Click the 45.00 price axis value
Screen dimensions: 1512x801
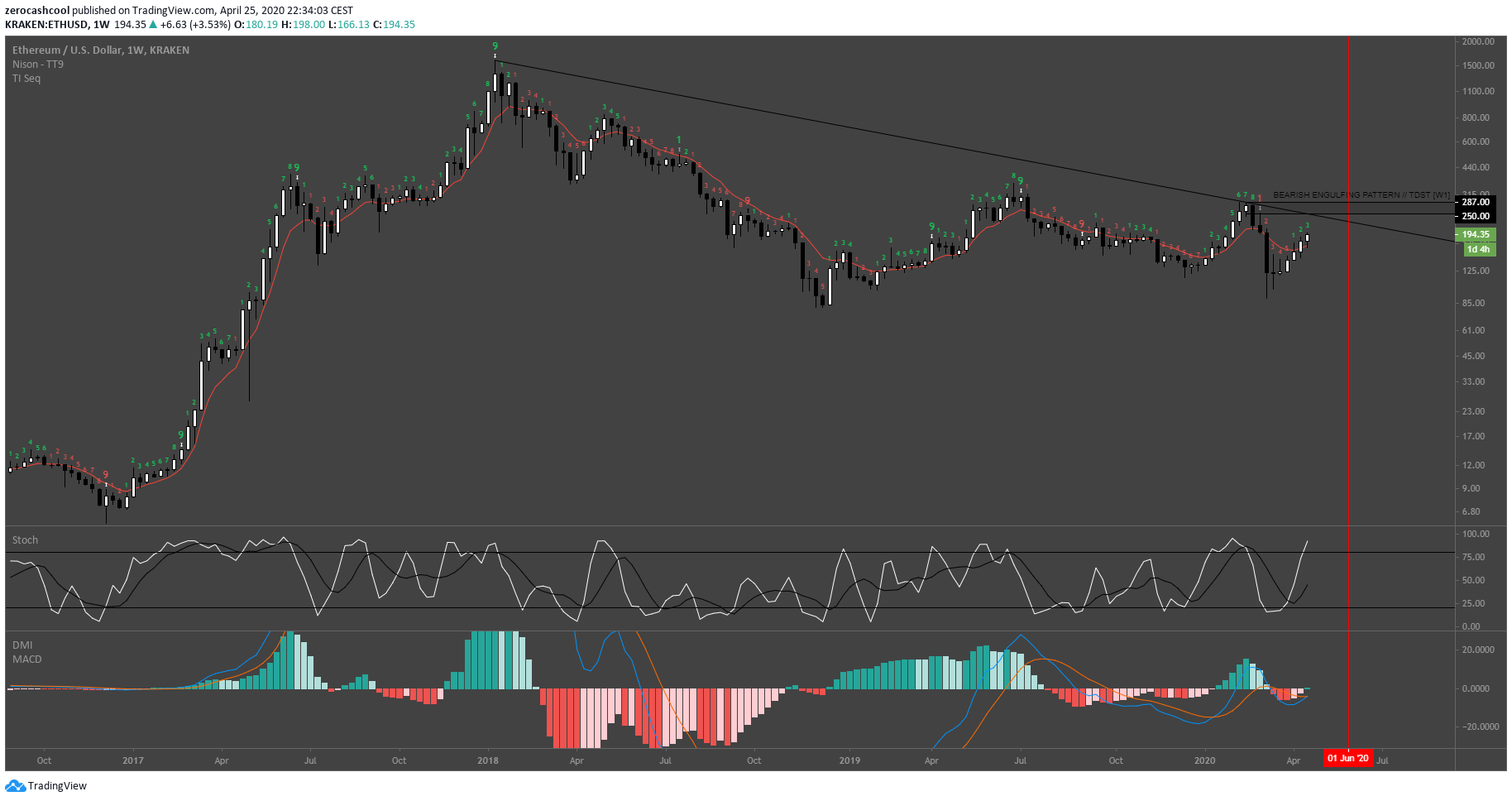pyautogui.click(x=1473, y=356)
